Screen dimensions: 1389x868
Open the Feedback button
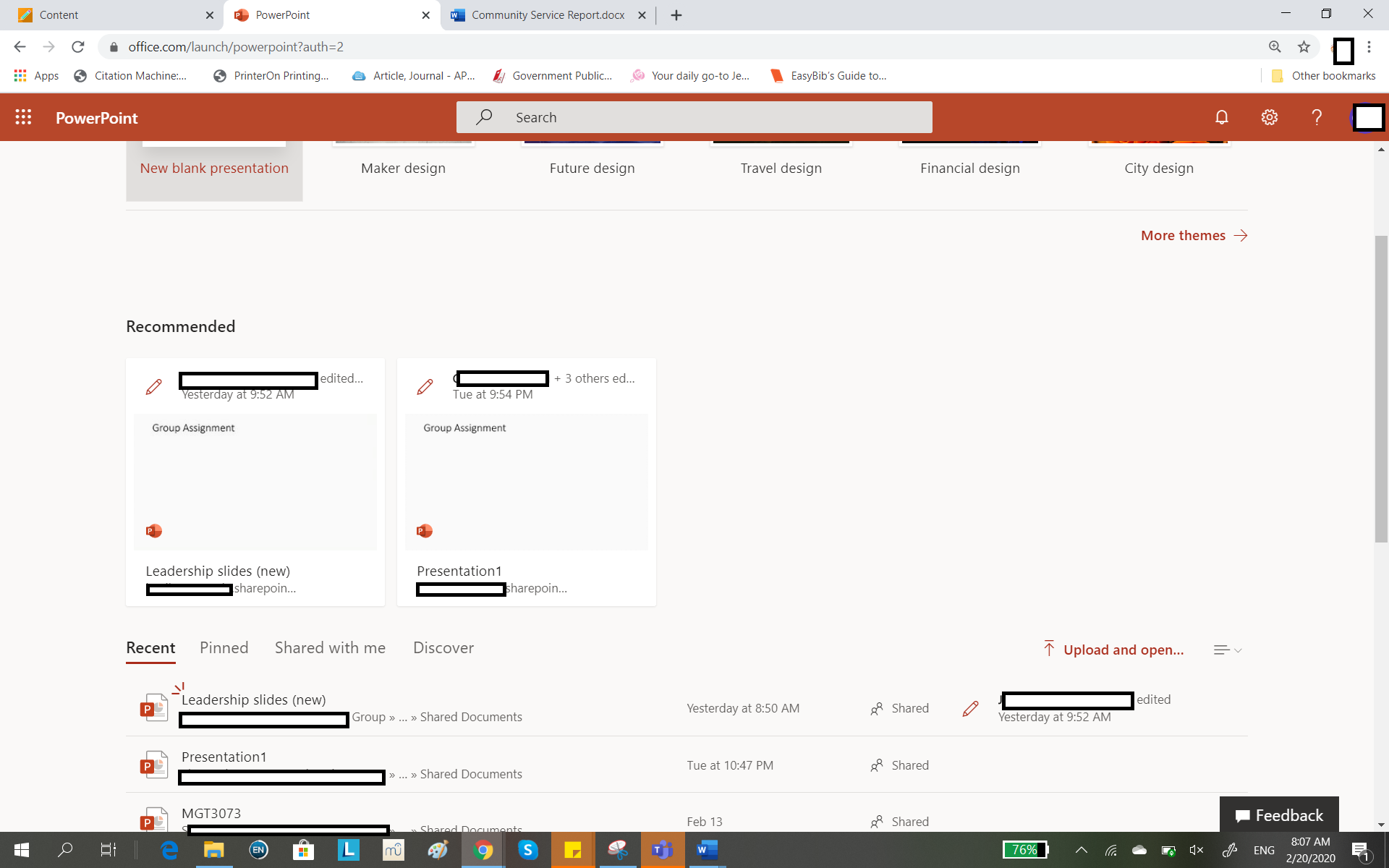(1279, 815)
